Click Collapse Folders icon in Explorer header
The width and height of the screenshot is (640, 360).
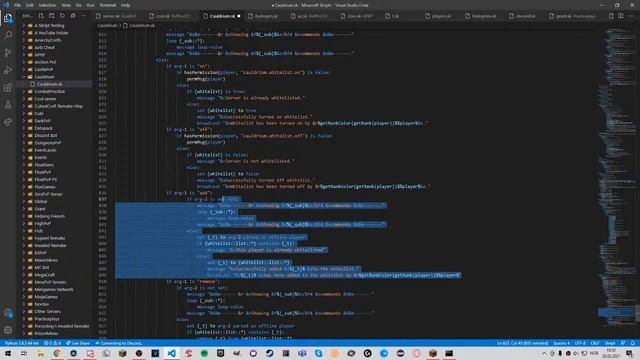click(73, 16)
